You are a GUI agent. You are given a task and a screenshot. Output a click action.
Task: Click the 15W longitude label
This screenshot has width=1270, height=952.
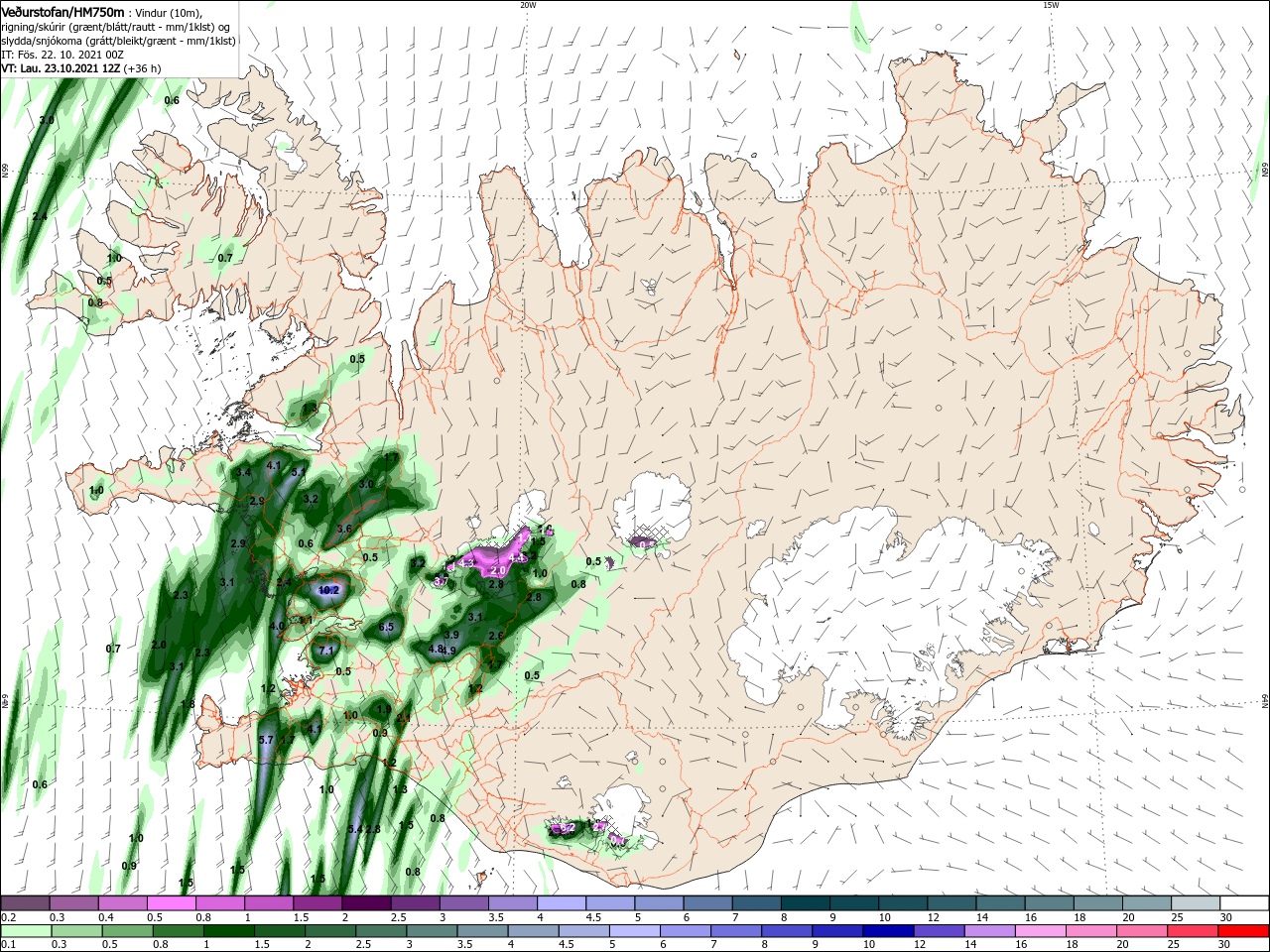[x=1051, y=5]
